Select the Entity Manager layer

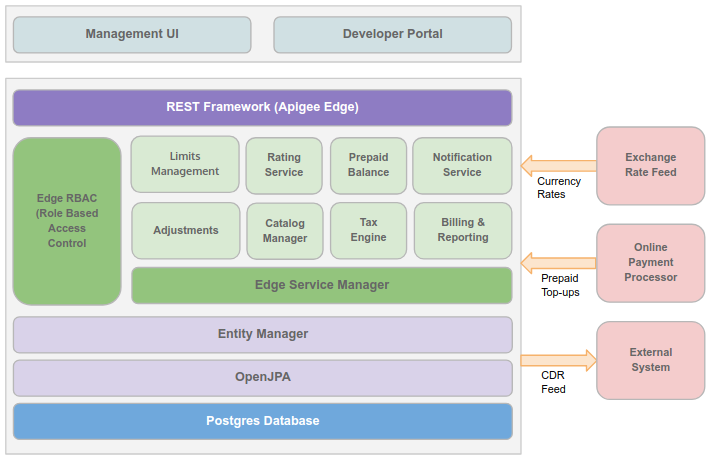pyautogui.click(x=262, y=334)
